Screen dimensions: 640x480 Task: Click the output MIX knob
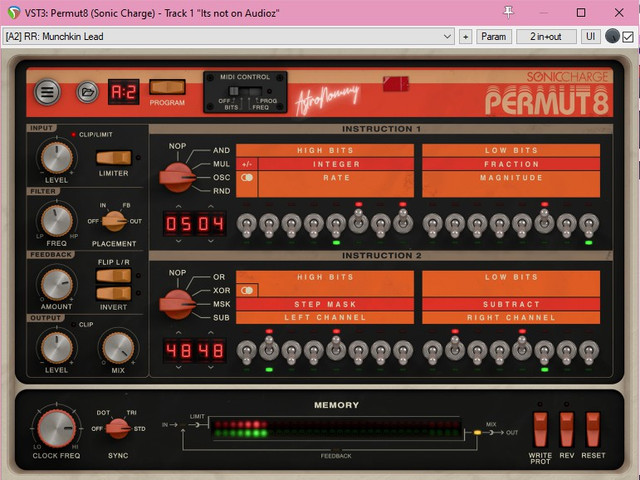click(x=118, y=348)
